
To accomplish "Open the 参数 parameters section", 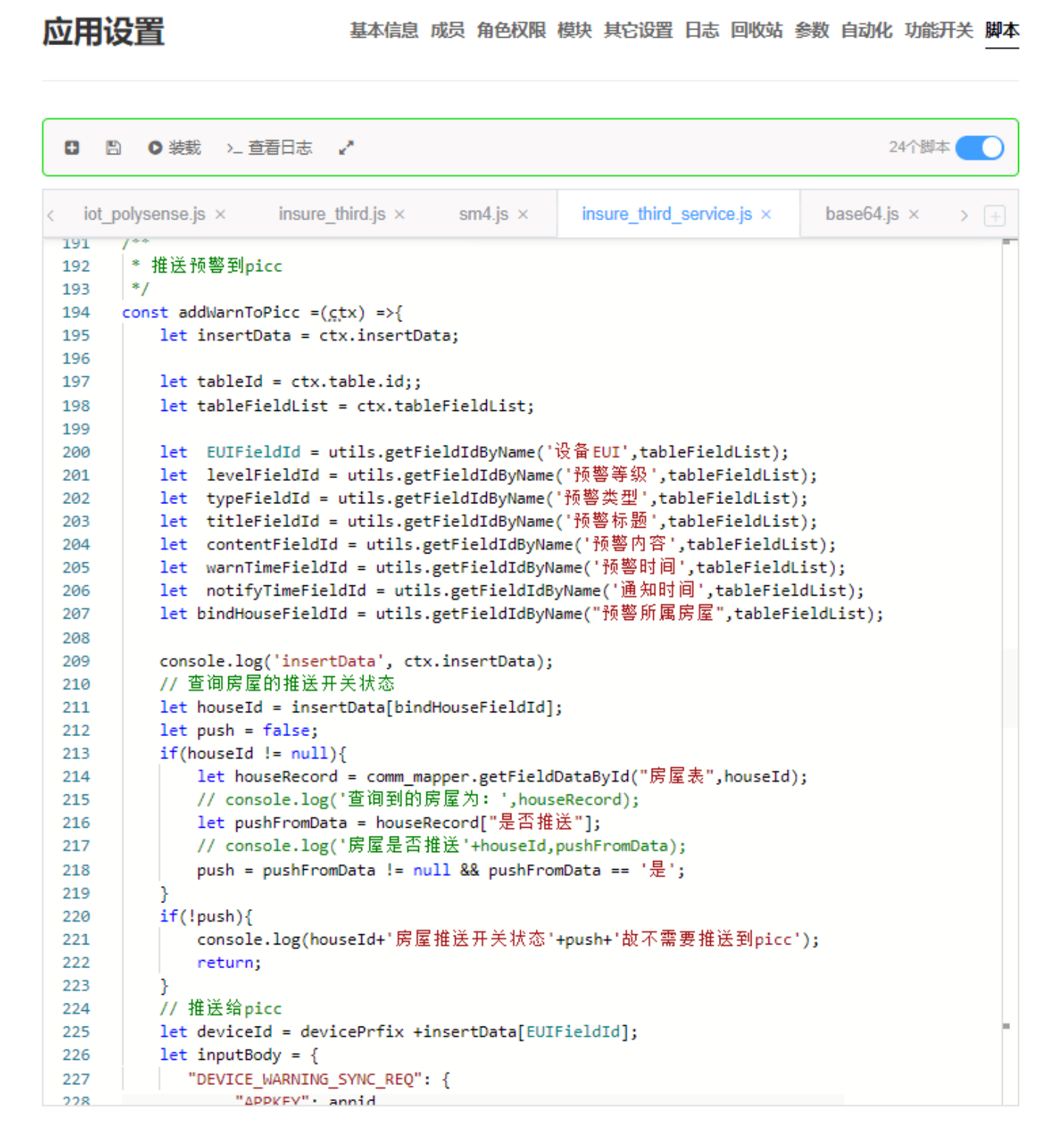I will [812, 30].
